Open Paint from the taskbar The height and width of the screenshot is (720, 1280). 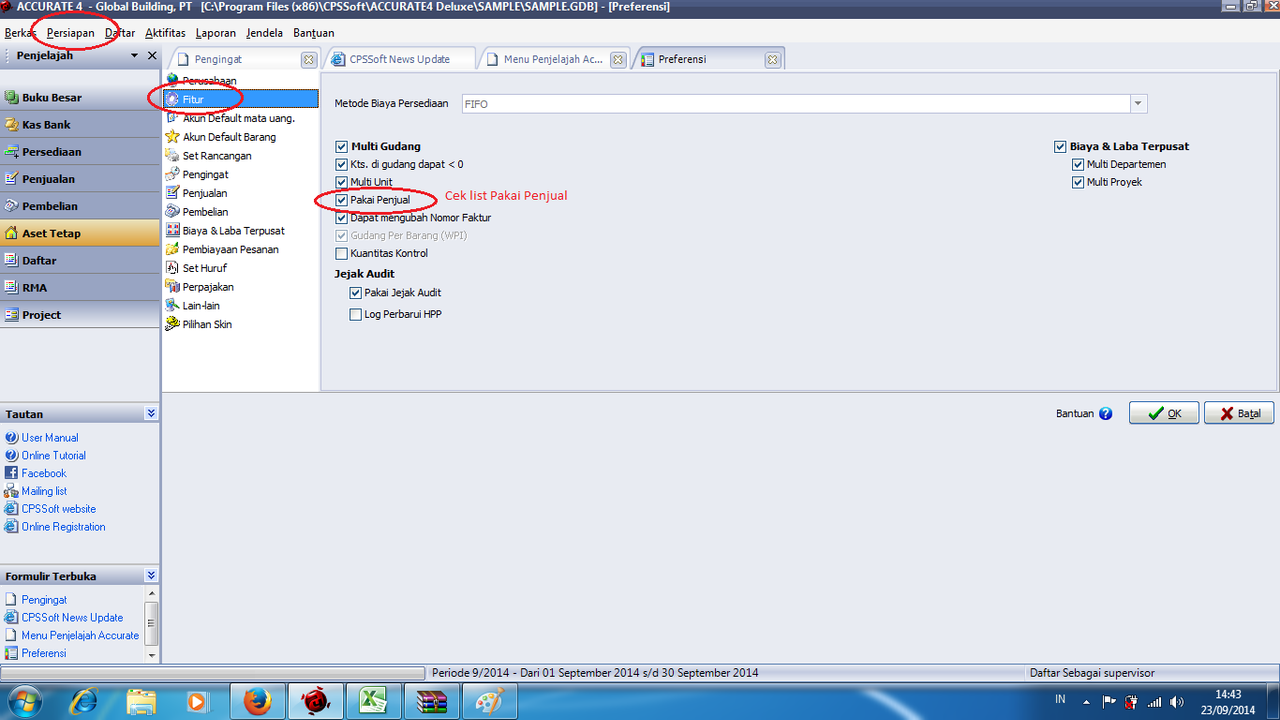pyautogui.click(x=491, y=702)
